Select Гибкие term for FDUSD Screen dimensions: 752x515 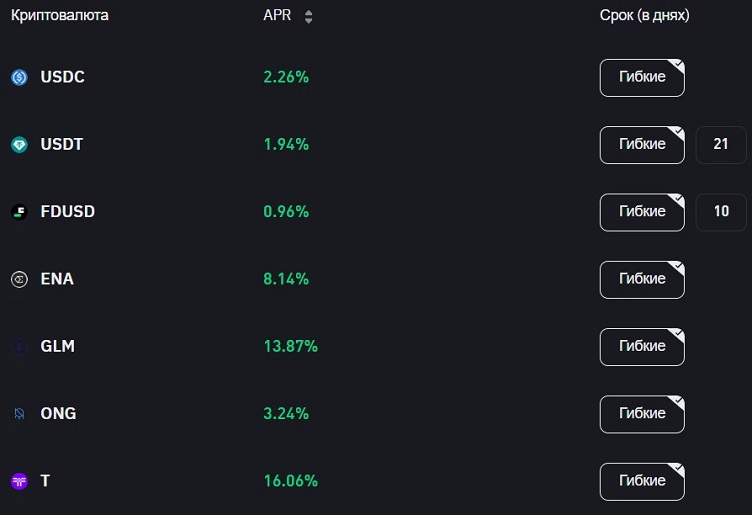(642, 212)
